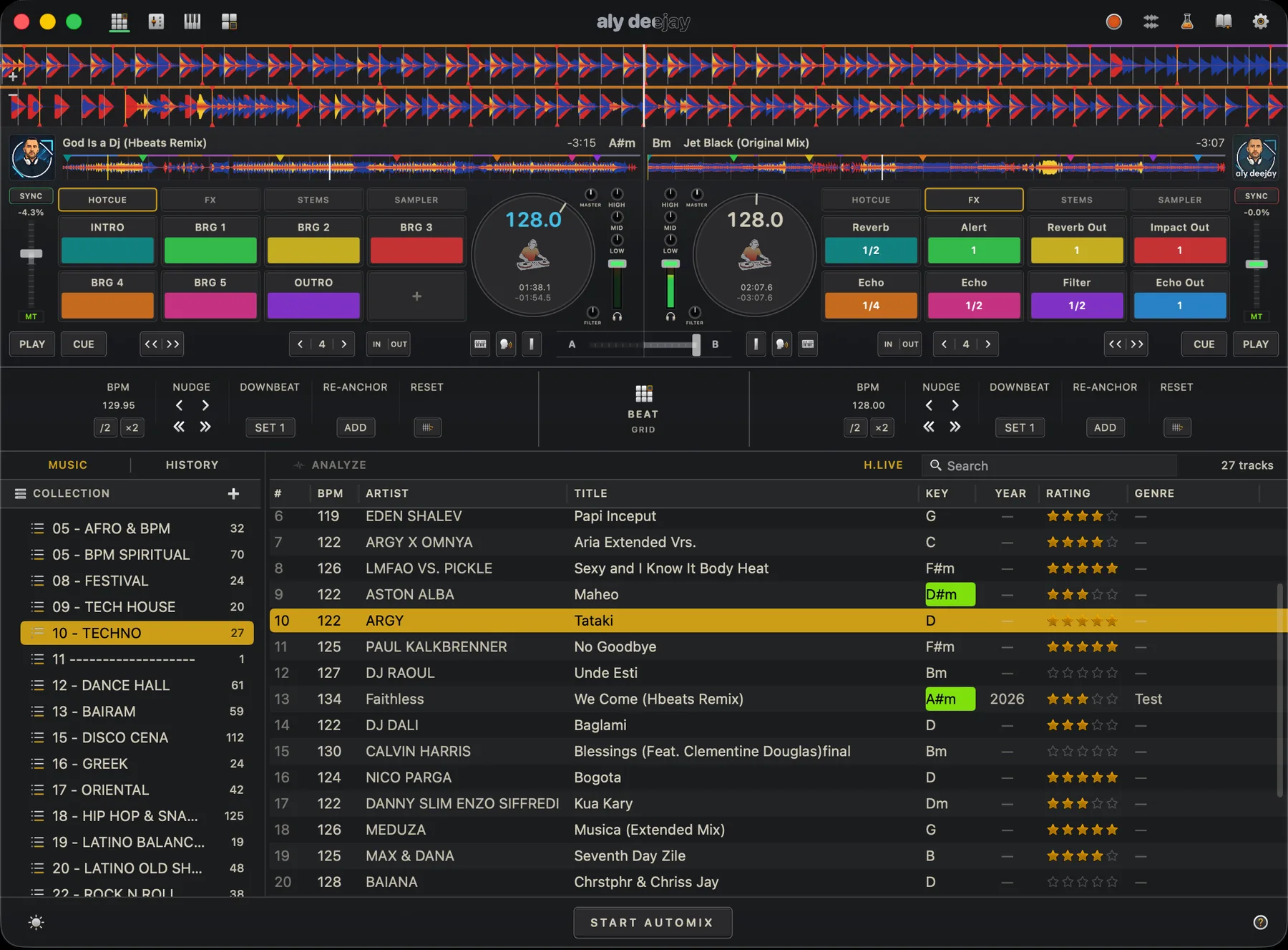This screenshot has width=1288, height=950.
Task: Switch to MUSIC tab
Action: click(x=67, y=465)
